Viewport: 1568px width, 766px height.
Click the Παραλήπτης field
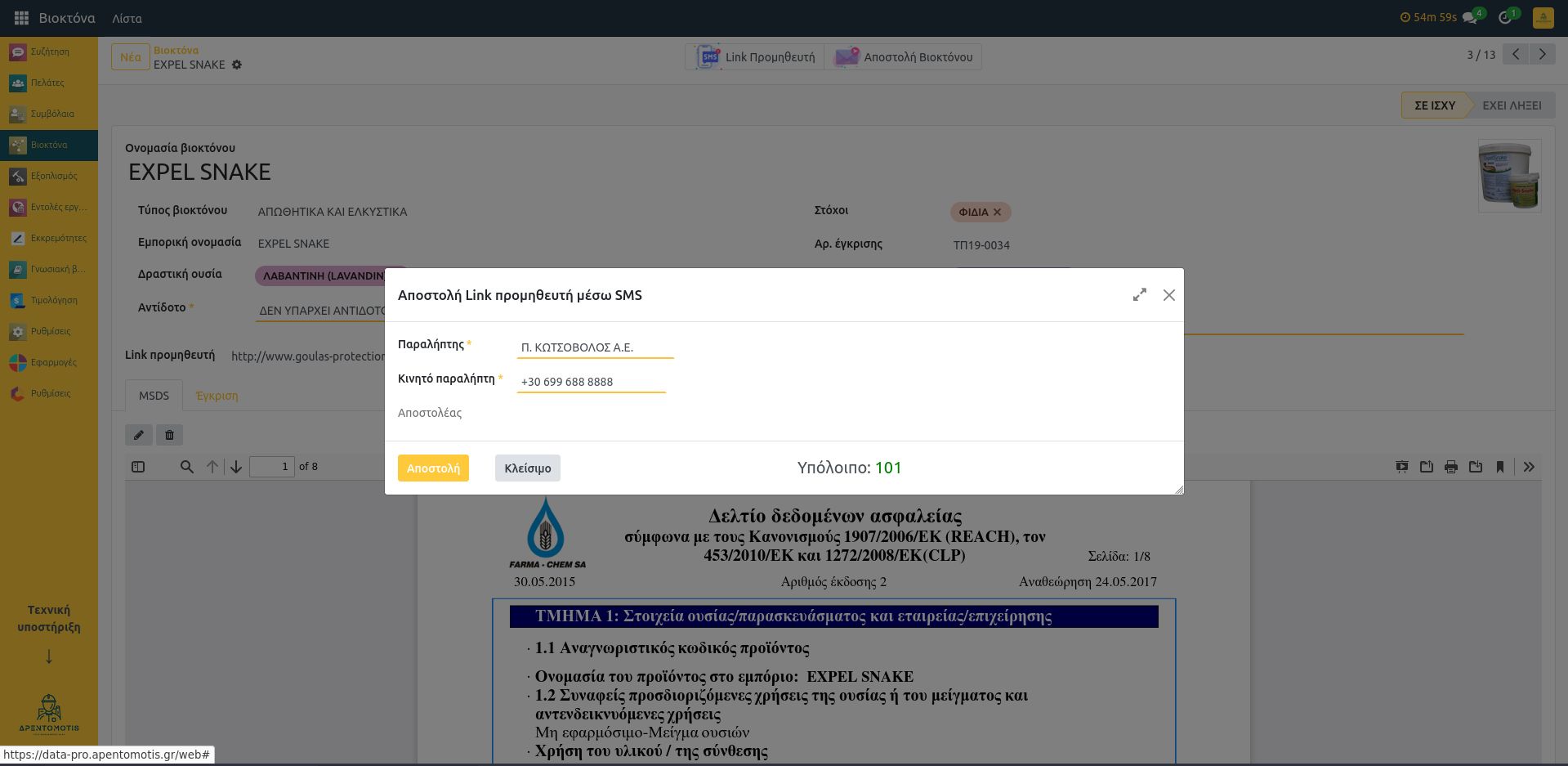(595, 347)
